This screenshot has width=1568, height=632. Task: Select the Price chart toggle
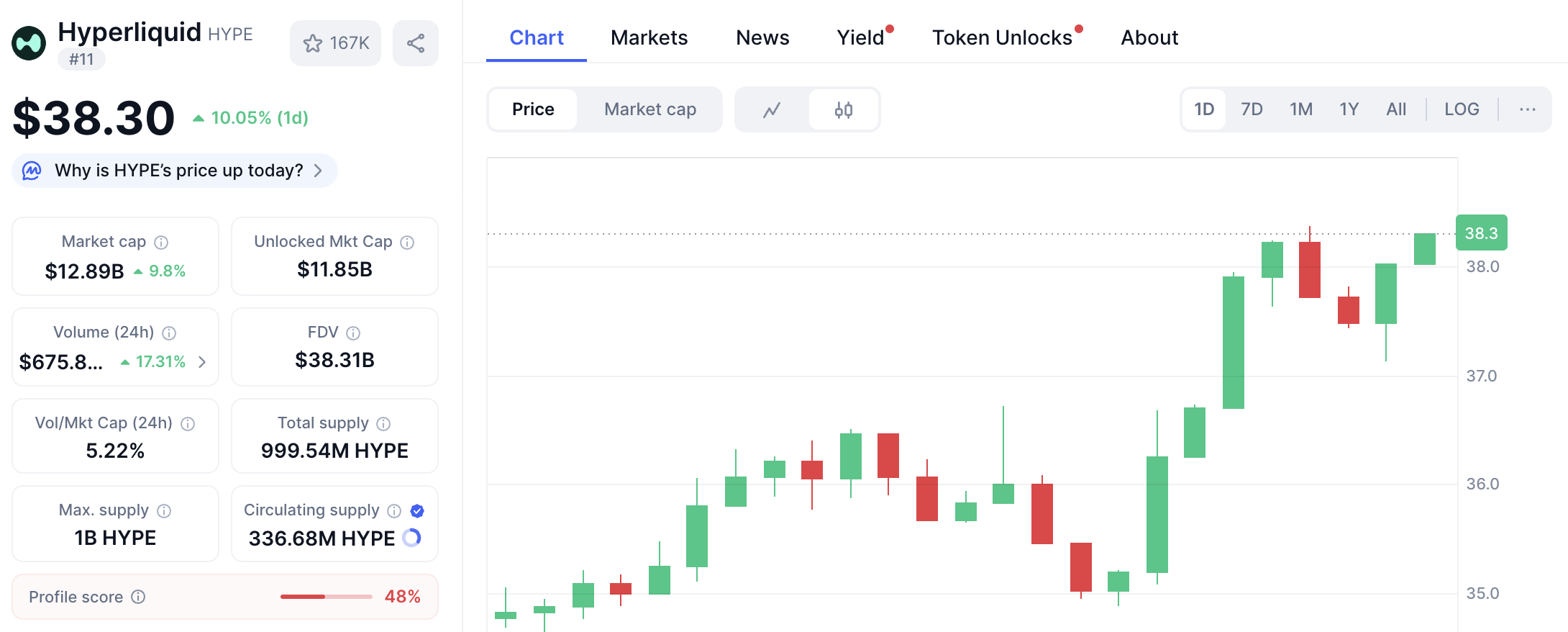(533, 109)
